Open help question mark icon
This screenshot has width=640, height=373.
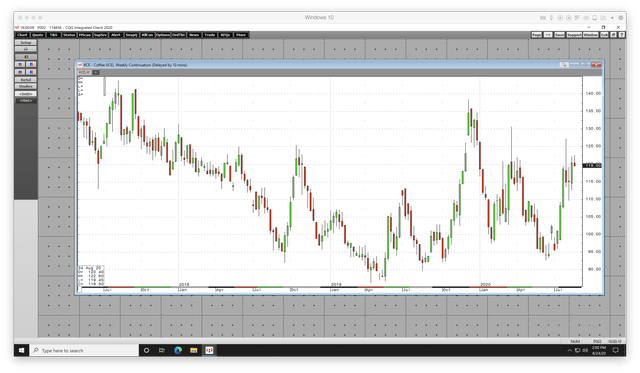click(621, 35)
